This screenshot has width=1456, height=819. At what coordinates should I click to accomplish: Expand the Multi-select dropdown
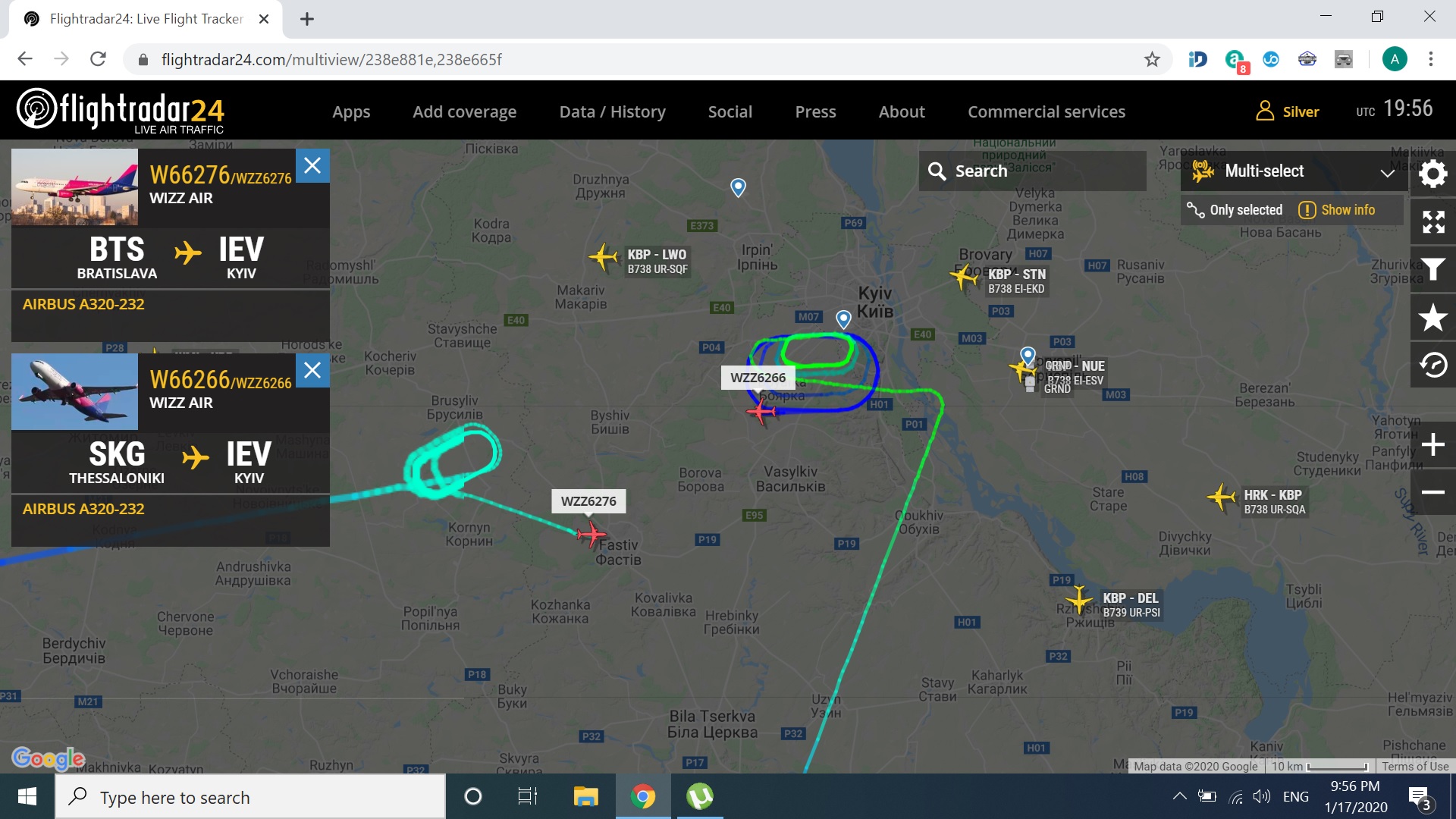(1294, 171)
